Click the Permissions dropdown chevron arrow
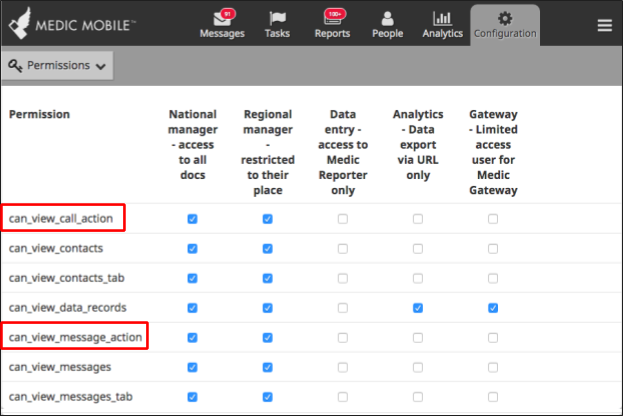The width and height of the screenshot is (623, 416). 101,66
